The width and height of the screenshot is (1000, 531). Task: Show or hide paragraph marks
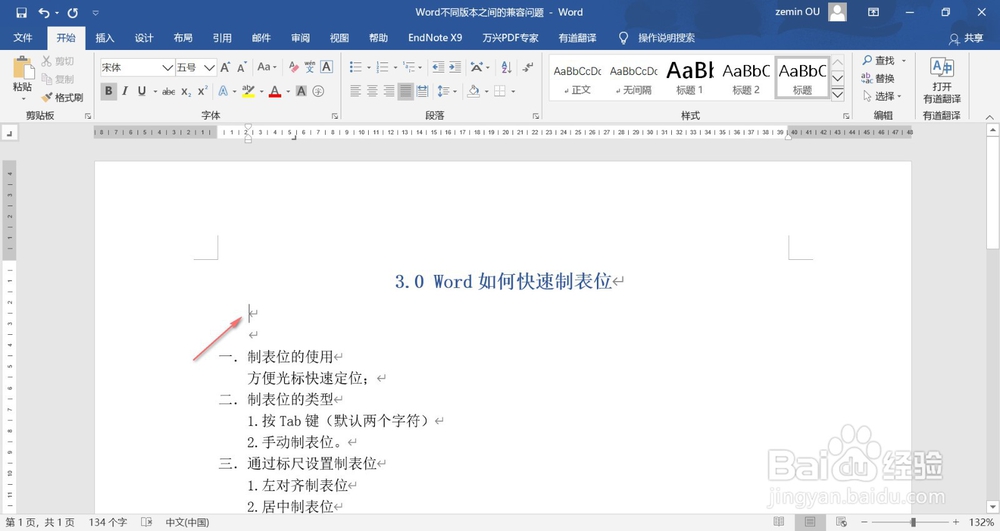pyautogui.click(x=528, y=67)
